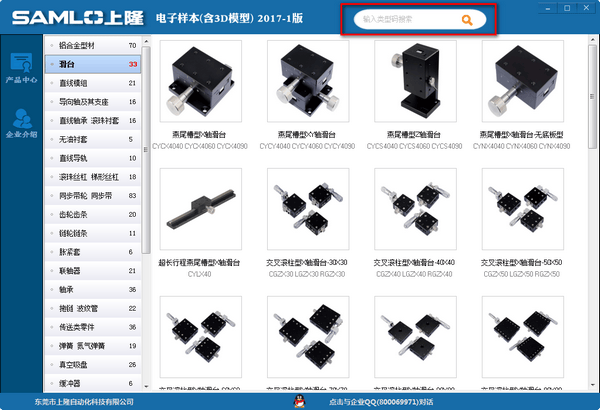Open the 产品中心 sidebar icon
This screenshot has width=600, height=410.
[x=21, y=66]
